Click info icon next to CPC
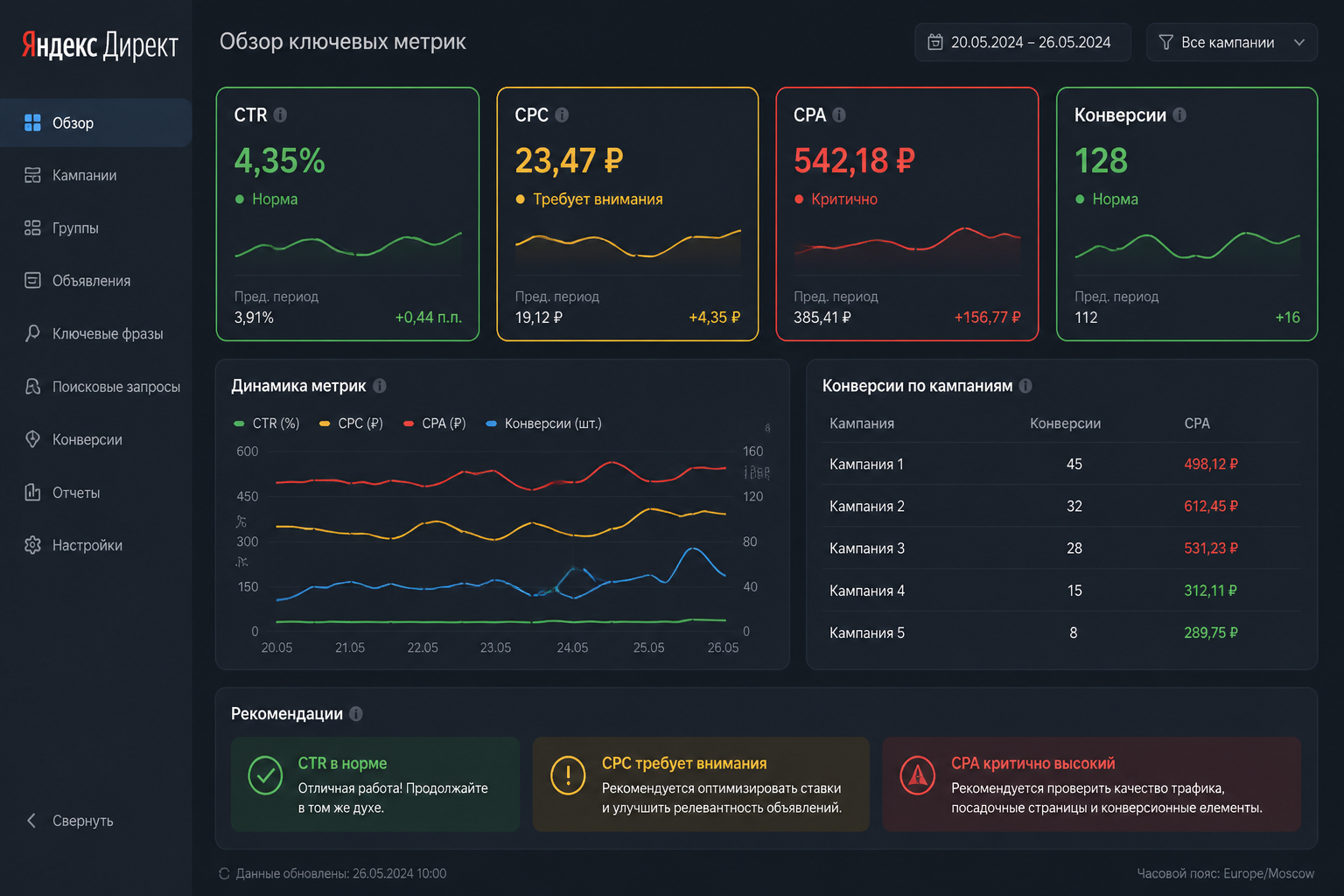The image size is (1344, 896). pos(562,115)
